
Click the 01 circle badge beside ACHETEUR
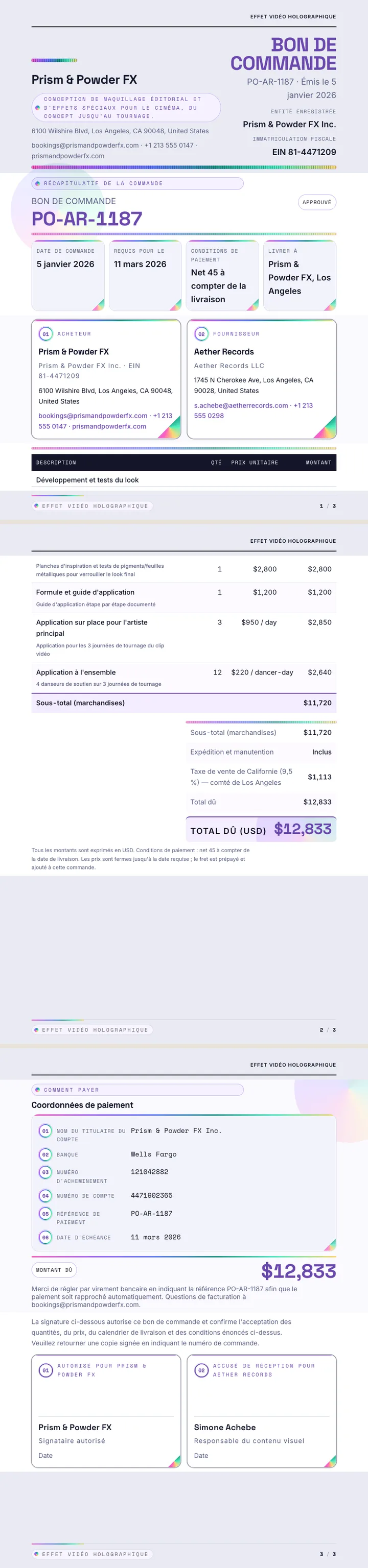45,334
